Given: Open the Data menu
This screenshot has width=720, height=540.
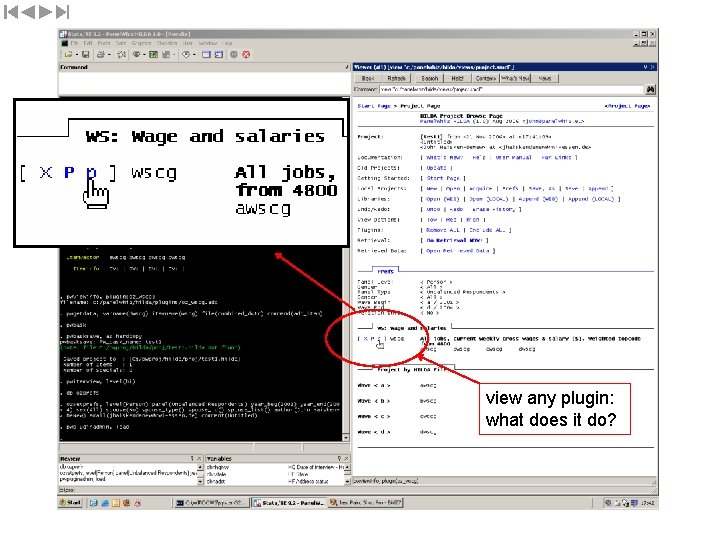Looking at the screenshot, I should 121,43.
